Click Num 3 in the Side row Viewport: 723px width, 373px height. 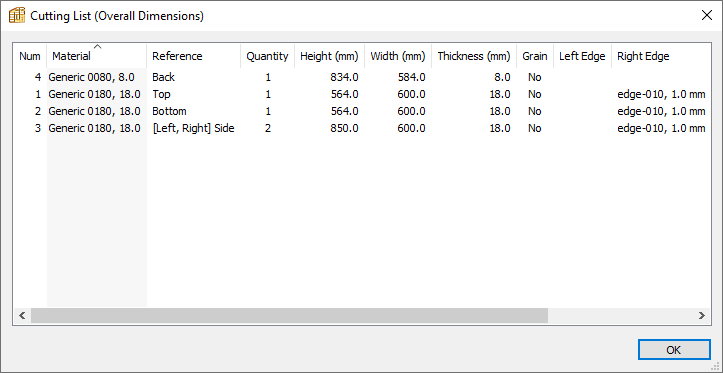(x=38, y=129)
